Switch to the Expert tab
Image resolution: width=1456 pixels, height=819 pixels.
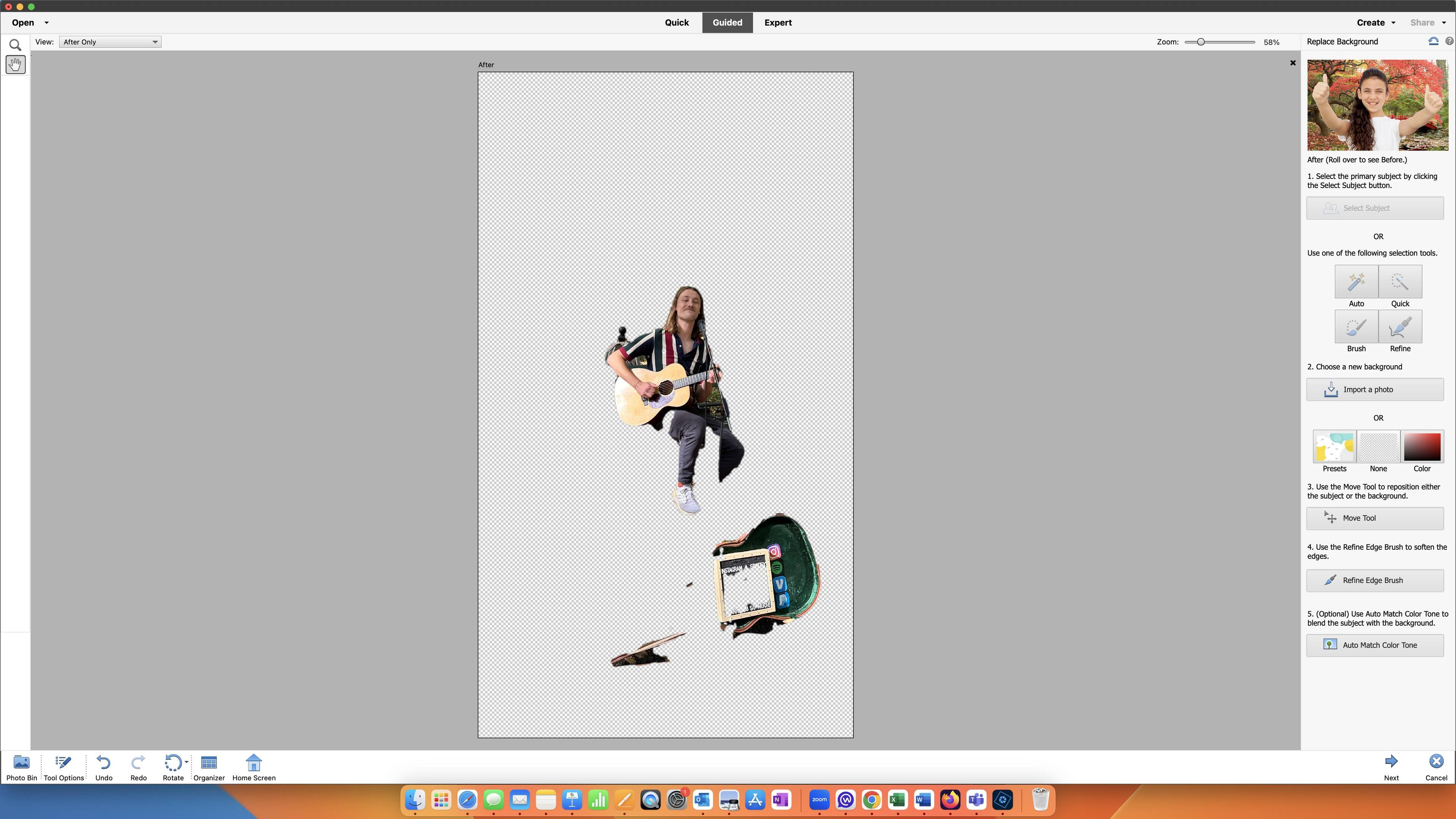pos(778,23)
